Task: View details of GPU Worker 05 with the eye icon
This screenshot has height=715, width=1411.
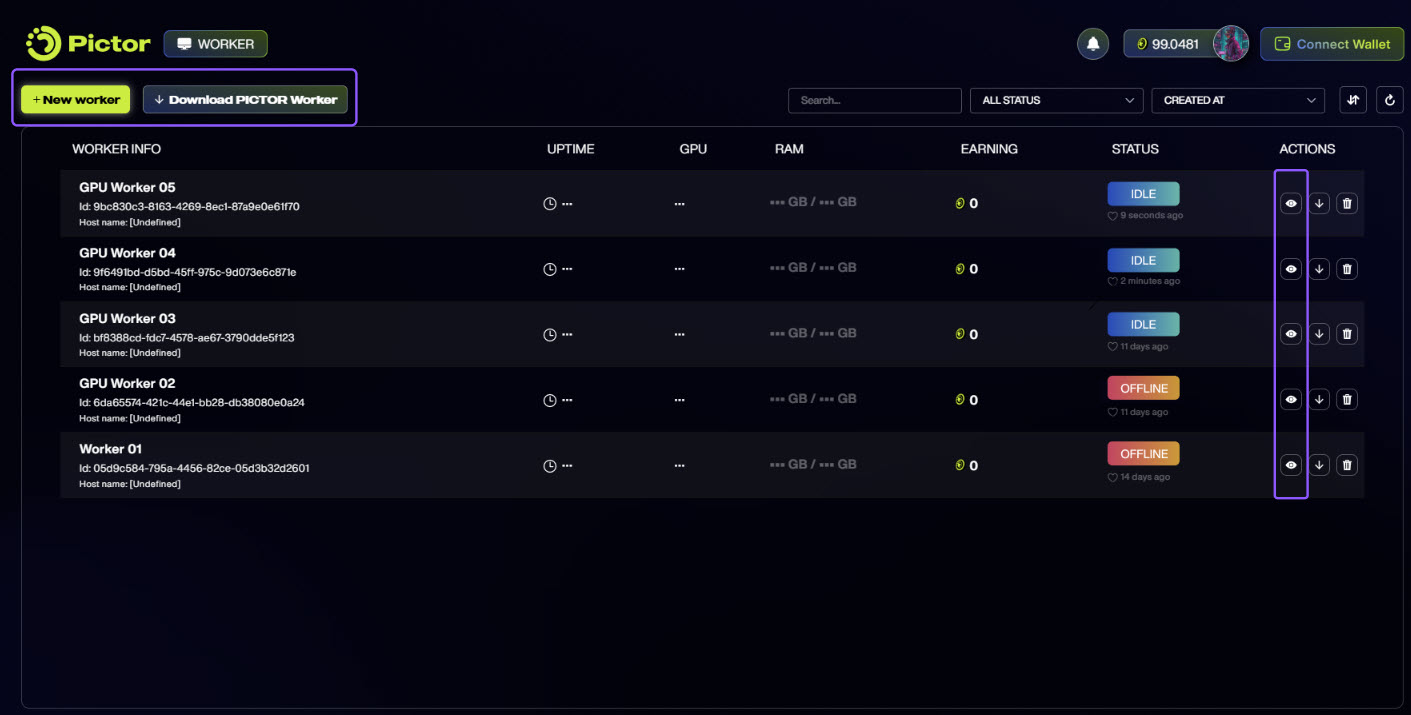Action: (1291, 203)
